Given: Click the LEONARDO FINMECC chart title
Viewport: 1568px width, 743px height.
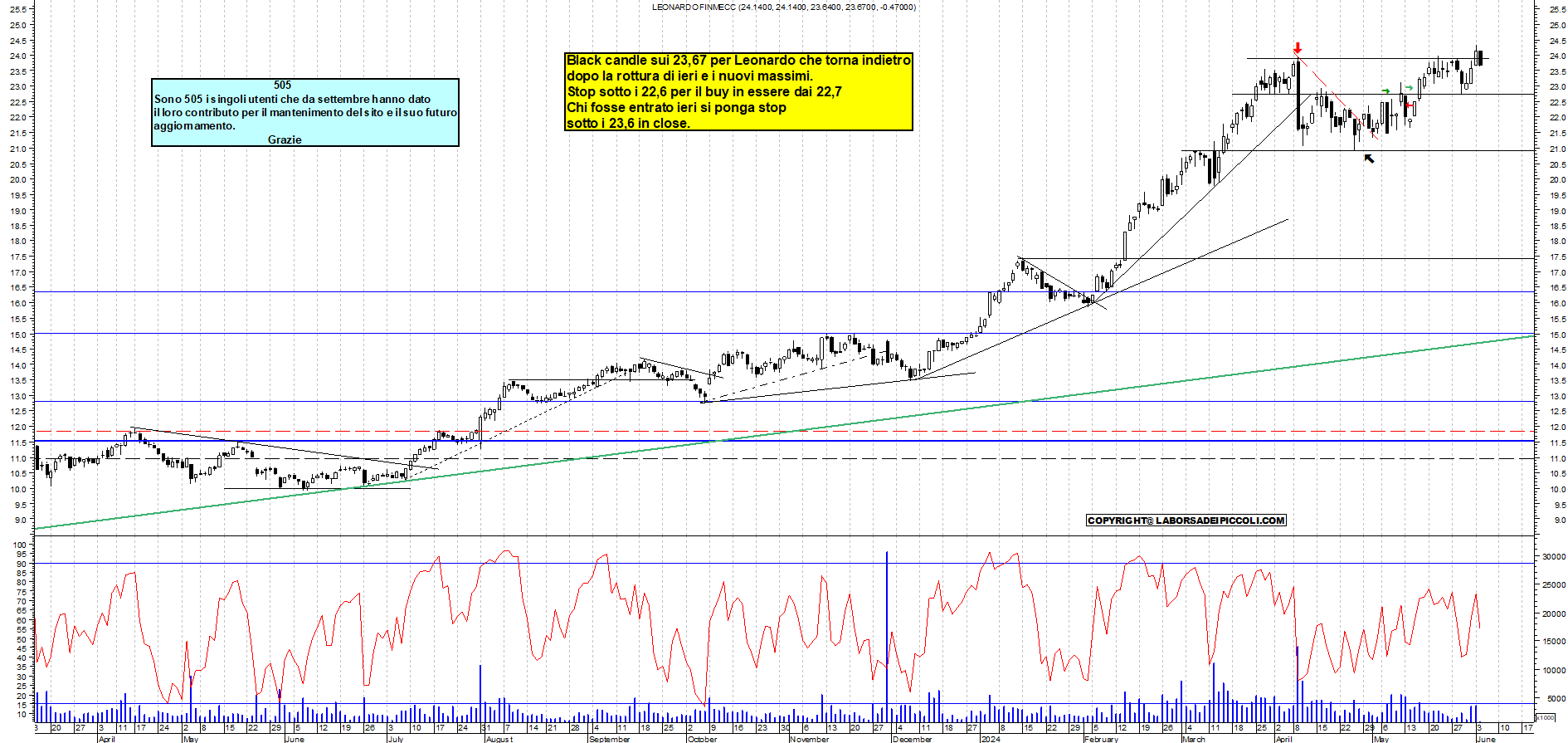Looking at the screenshot, I should (784, 7).
